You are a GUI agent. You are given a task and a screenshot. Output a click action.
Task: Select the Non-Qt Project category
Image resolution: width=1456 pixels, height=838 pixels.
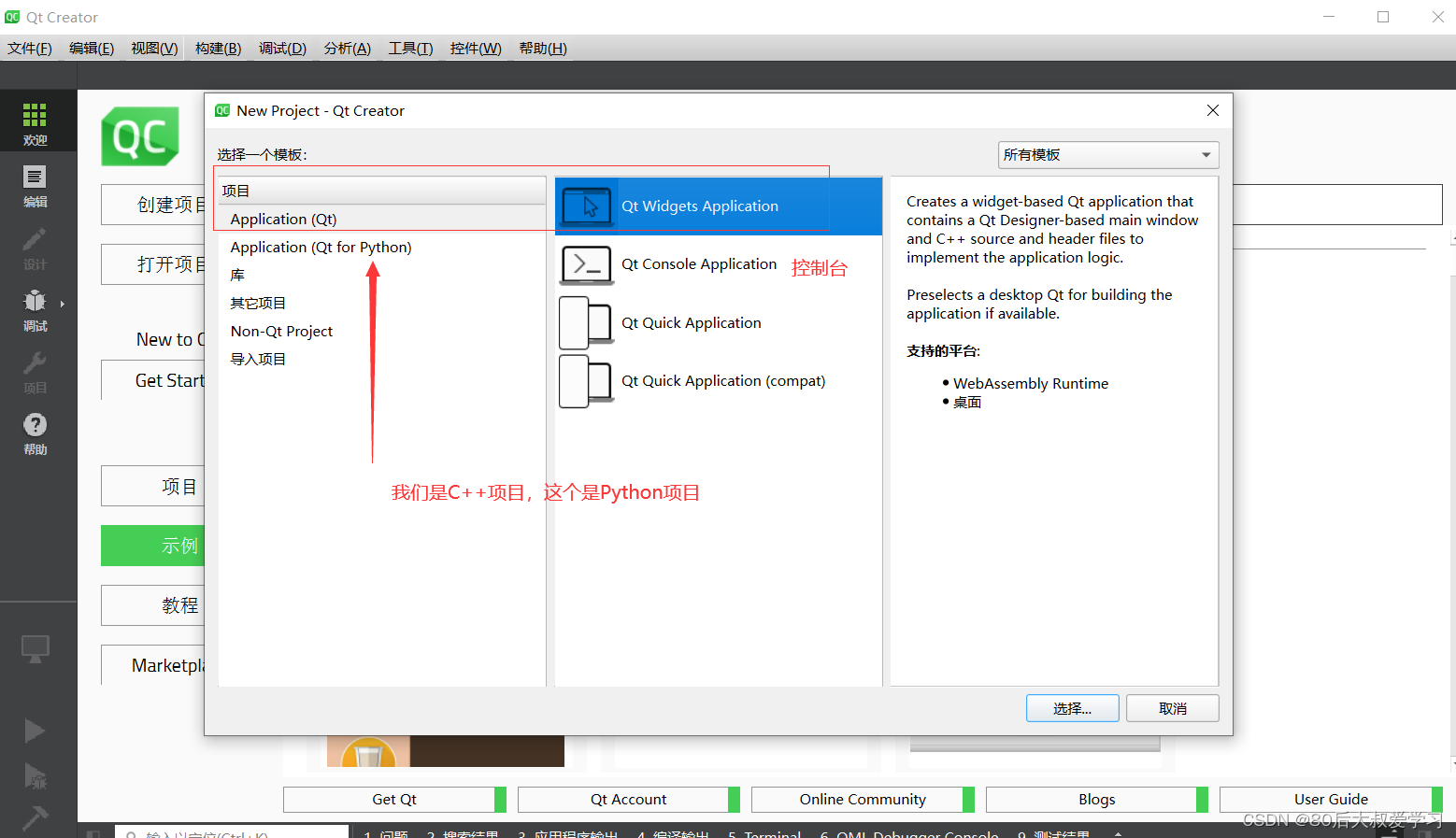point(382,332)
